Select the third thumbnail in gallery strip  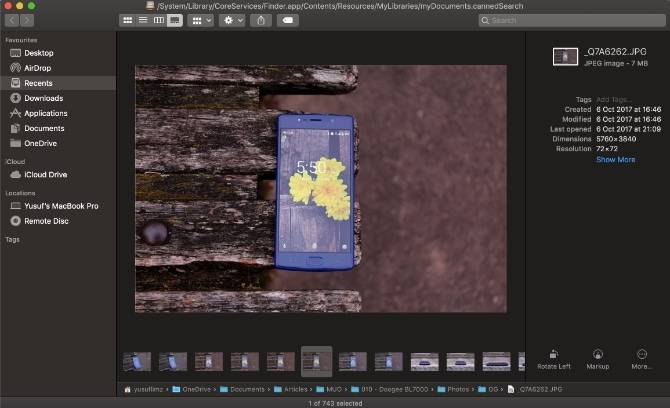pos(209,361)
